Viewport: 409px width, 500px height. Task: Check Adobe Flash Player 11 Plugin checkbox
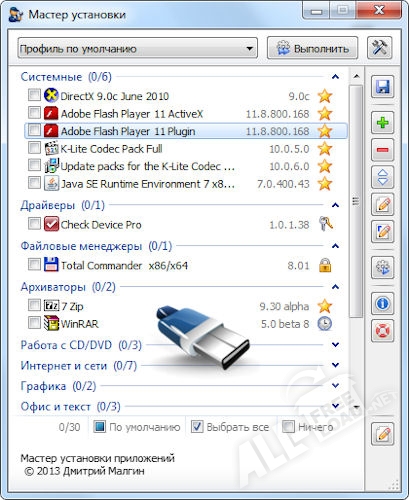point(34,130)
